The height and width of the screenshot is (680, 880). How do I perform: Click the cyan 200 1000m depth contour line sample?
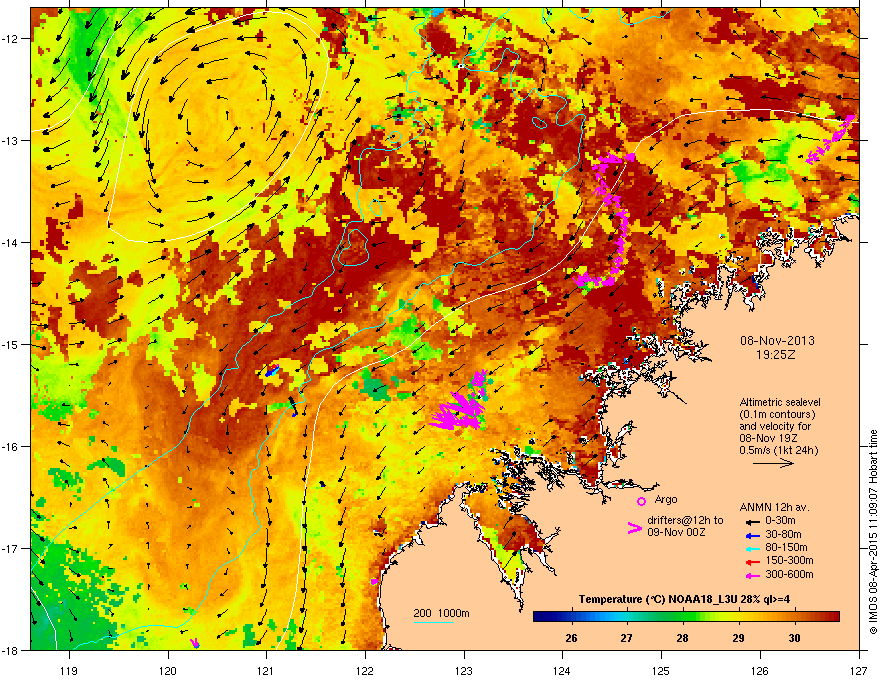point(433,622)
